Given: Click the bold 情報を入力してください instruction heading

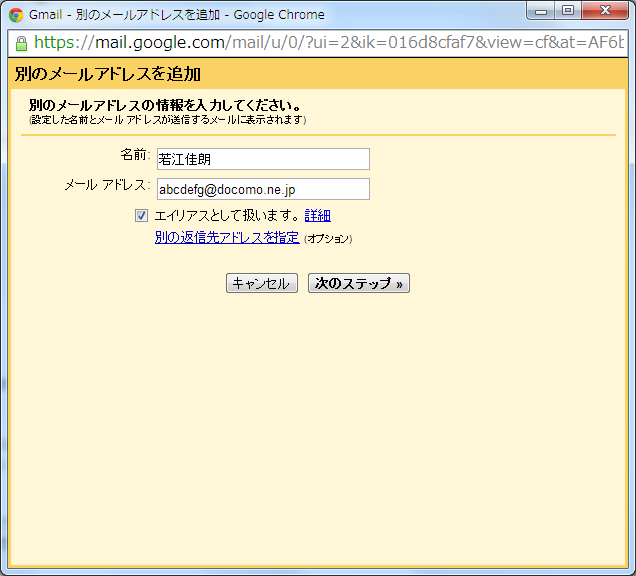Looking at the screenshot, I should [x=165, y=105].
